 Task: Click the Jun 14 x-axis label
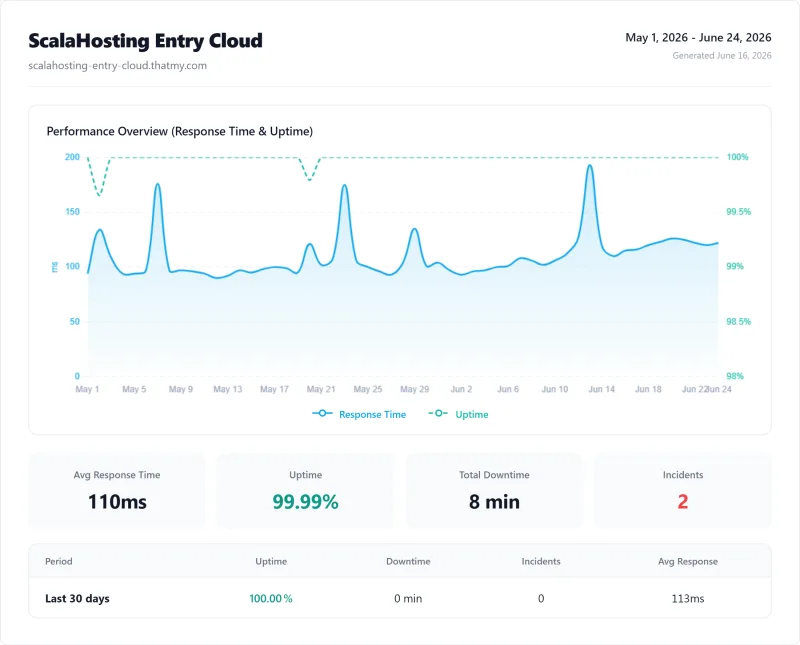coord(602,389)
